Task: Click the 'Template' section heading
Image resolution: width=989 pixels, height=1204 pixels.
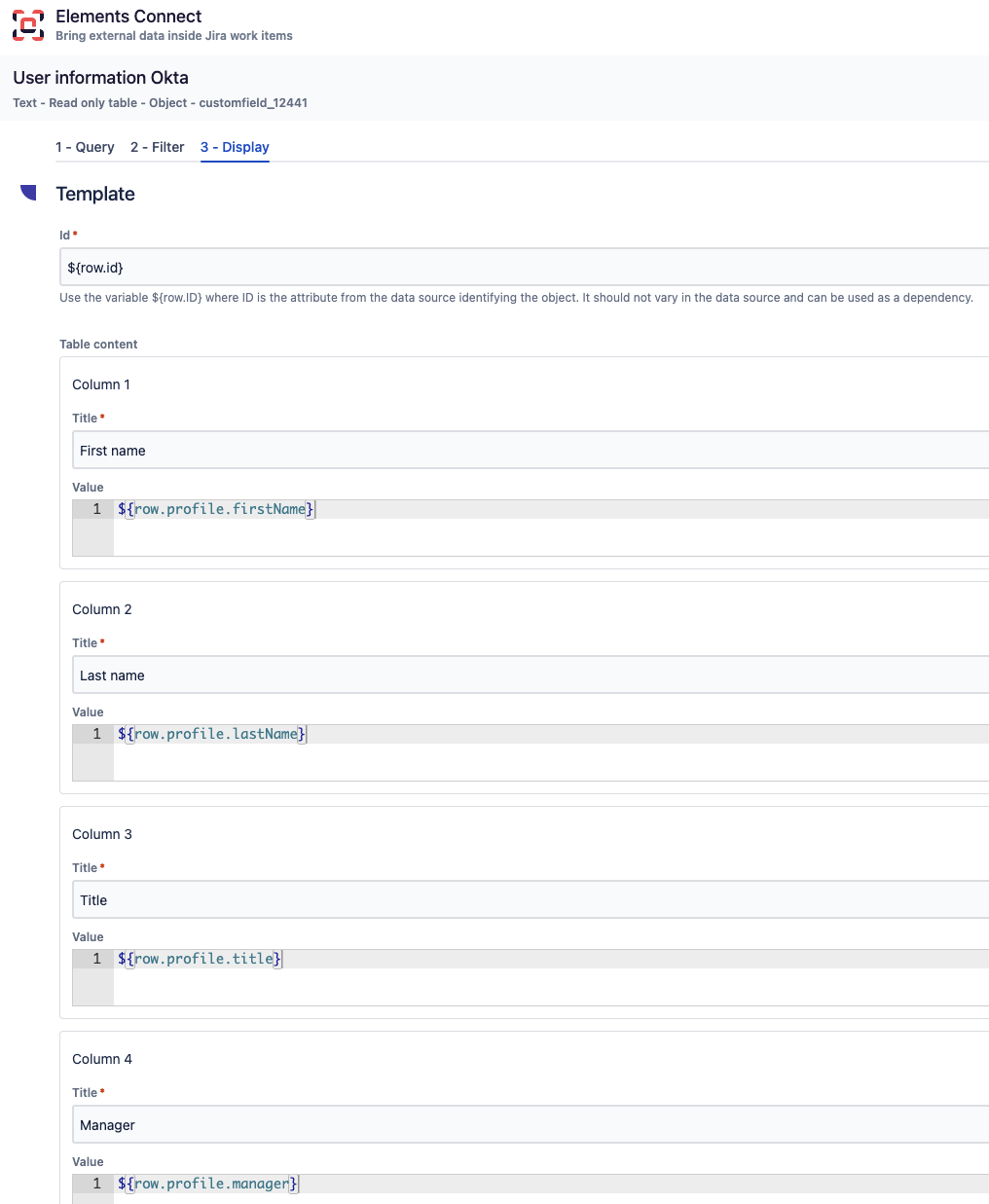Action: point(95,194)
